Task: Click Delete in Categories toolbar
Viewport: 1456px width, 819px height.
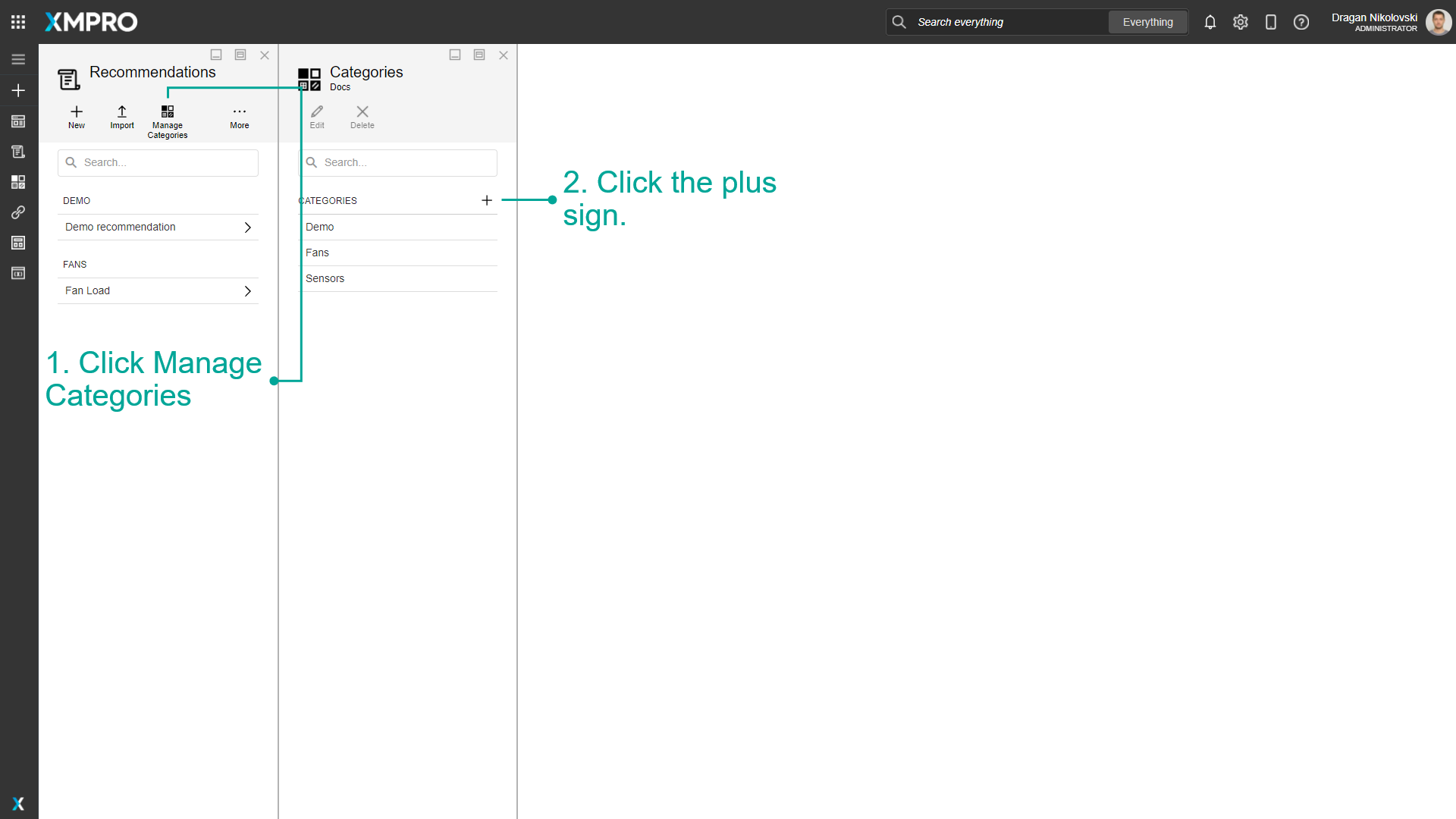Action: point(362,117)
